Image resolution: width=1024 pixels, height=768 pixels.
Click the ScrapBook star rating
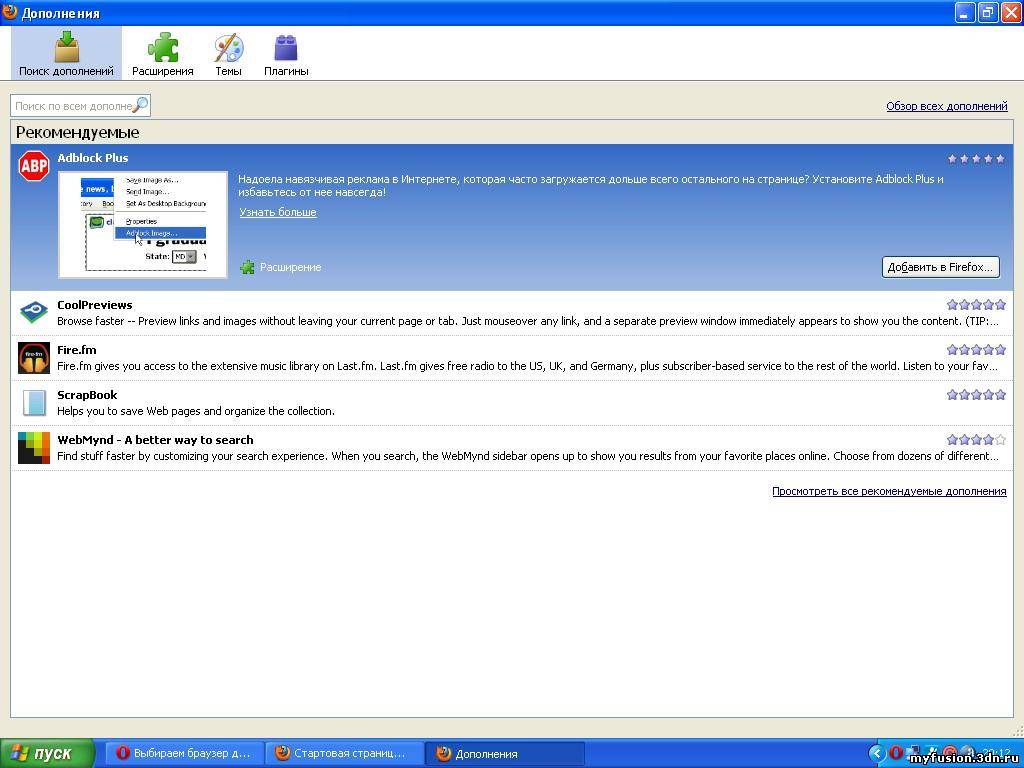[976, 394]
